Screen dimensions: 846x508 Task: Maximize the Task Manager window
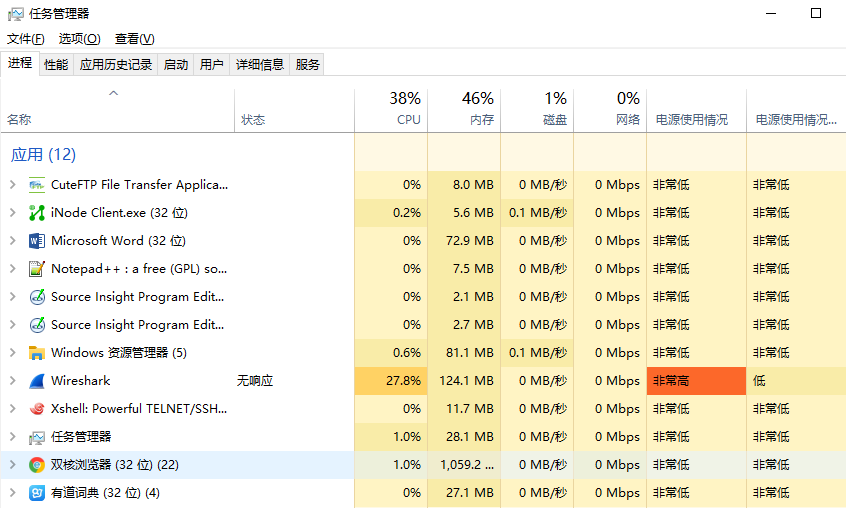pyautogui.click(x=816, y=13)
